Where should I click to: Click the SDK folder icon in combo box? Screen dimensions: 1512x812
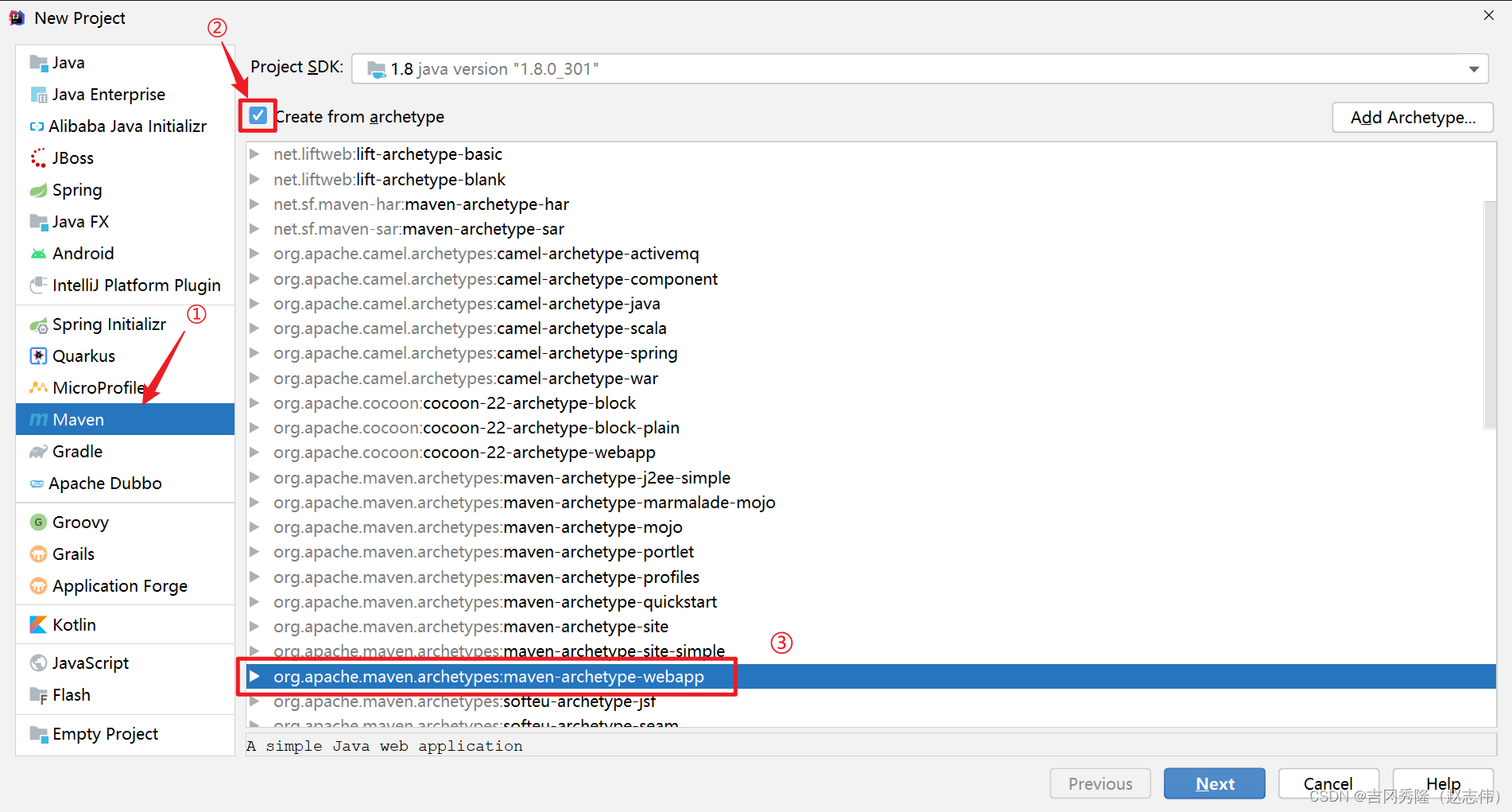point(377,69)
